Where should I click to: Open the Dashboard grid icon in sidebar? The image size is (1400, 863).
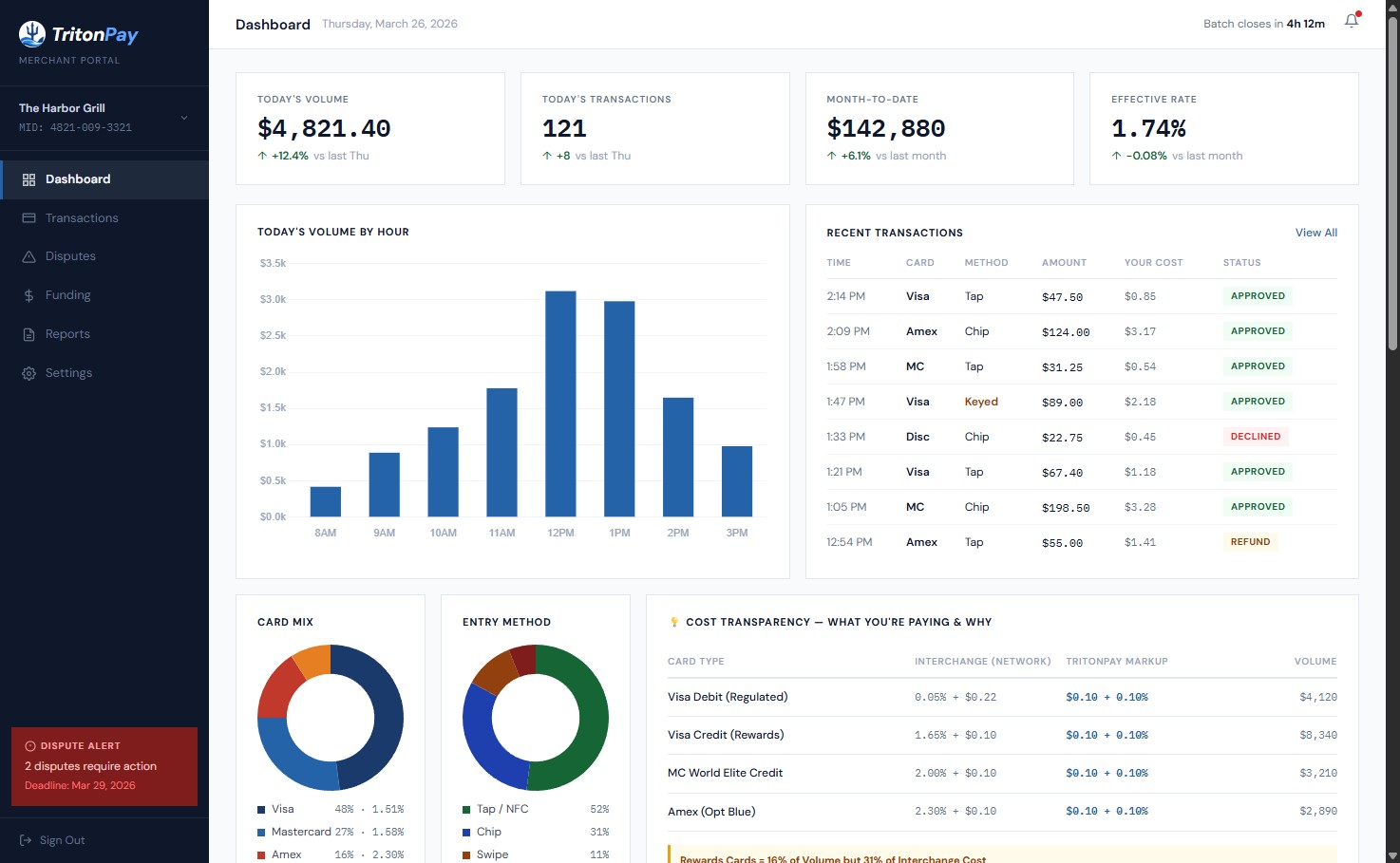(x=28, y=178)
